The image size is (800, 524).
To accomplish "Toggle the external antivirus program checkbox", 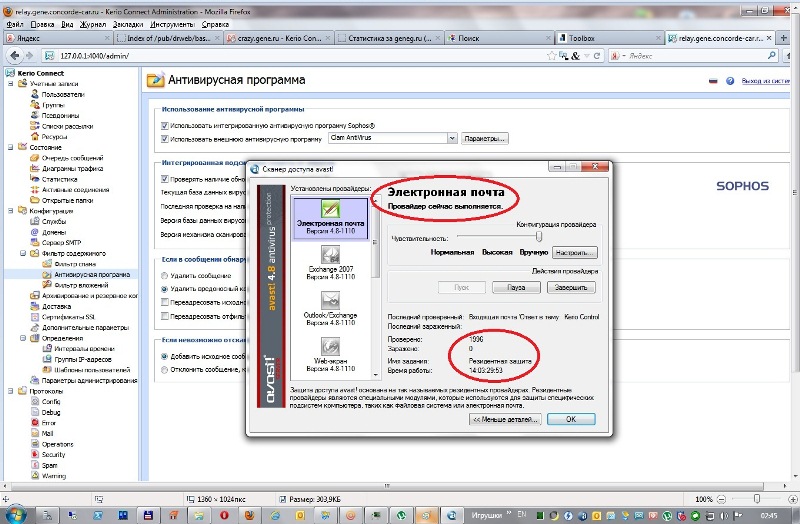I will [166, 138].
